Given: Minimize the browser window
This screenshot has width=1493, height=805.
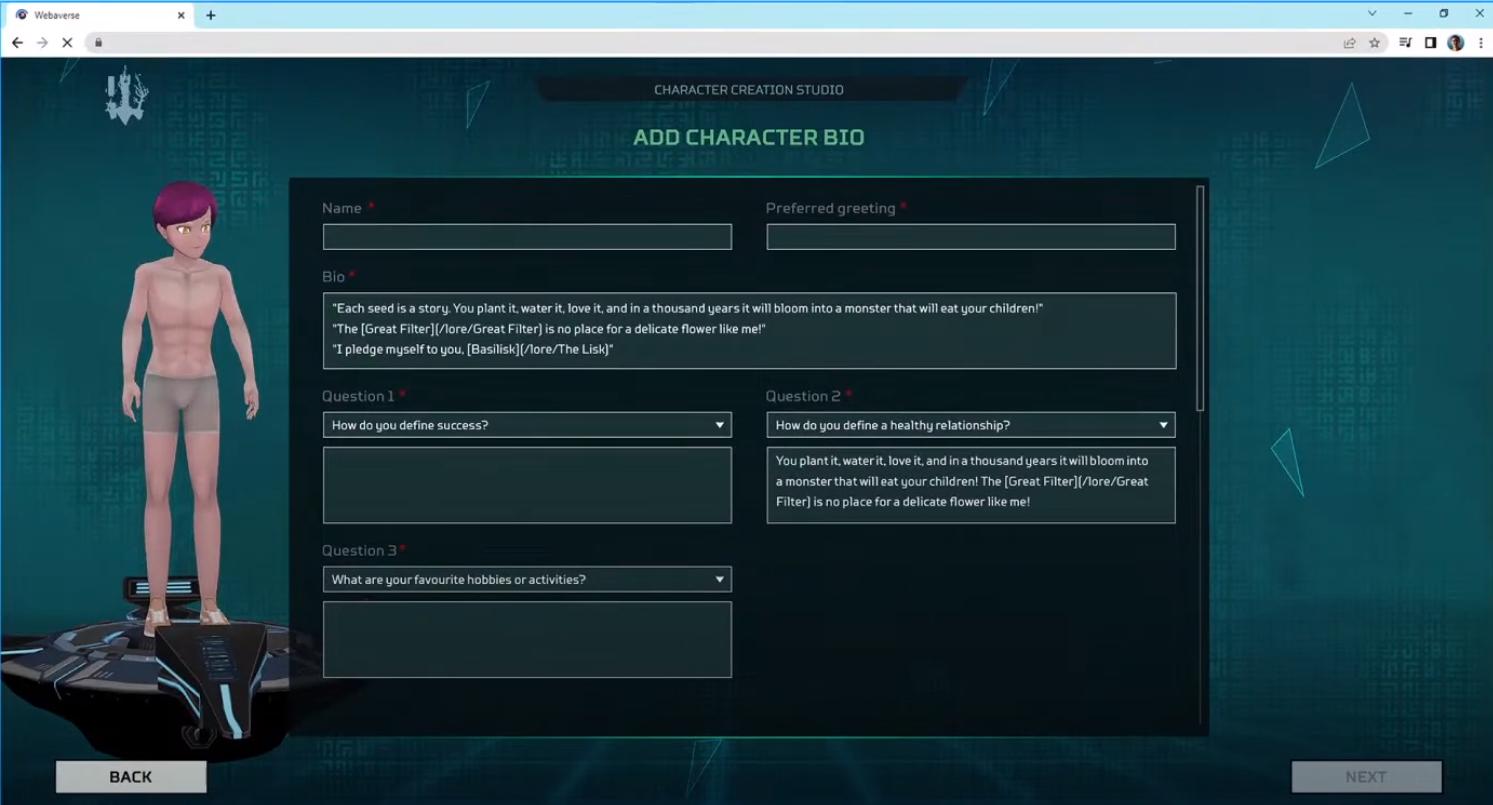Looking at the screenshot, I should pos(1408,14).
